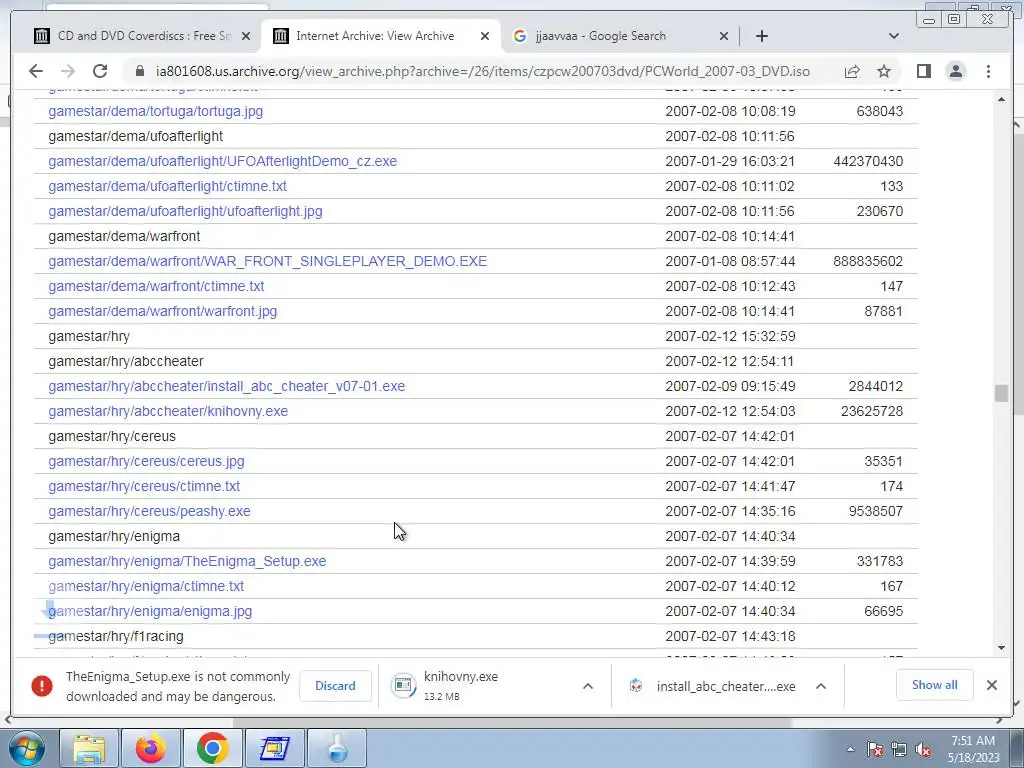Open the monitor app taskbar icon
This screenshot has height=768, width=1024.
coord(274,748)
